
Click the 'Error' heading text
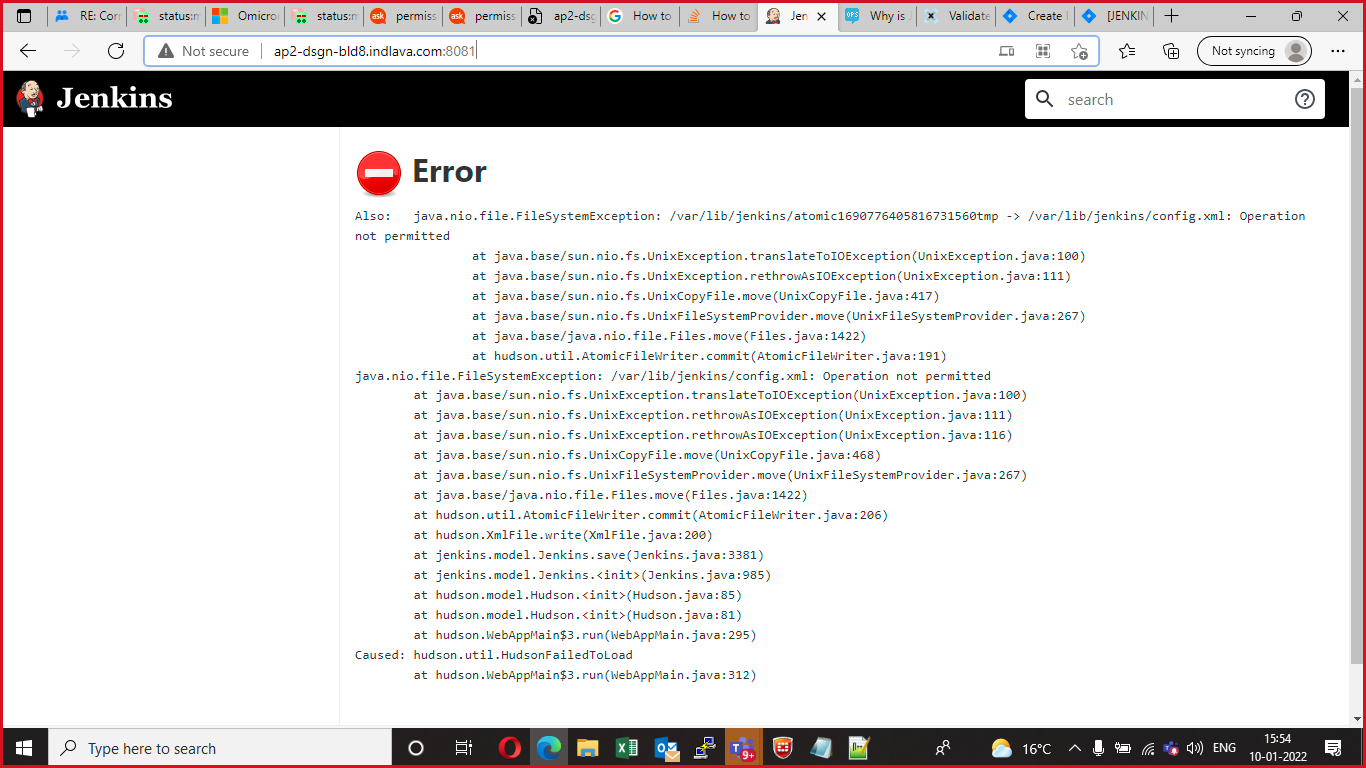click(x=449, y=172)
